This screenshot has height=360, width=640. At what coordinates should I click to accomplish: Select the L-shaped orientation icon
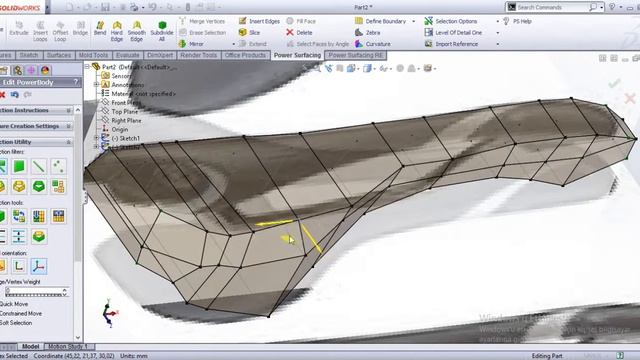19,266
